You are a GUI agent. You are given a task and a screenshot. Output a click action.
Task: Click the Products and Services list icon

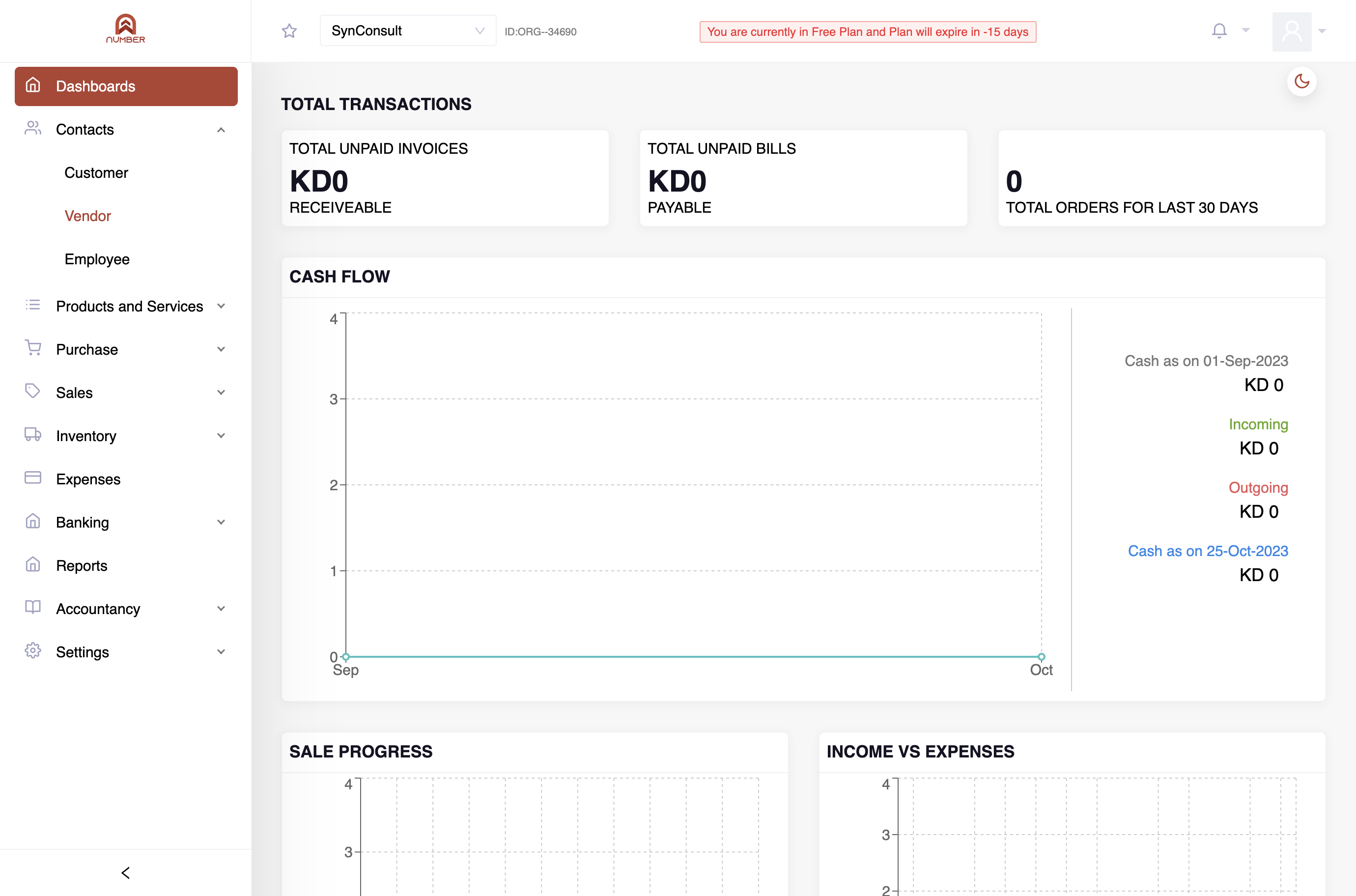click(x=33, y=305)
